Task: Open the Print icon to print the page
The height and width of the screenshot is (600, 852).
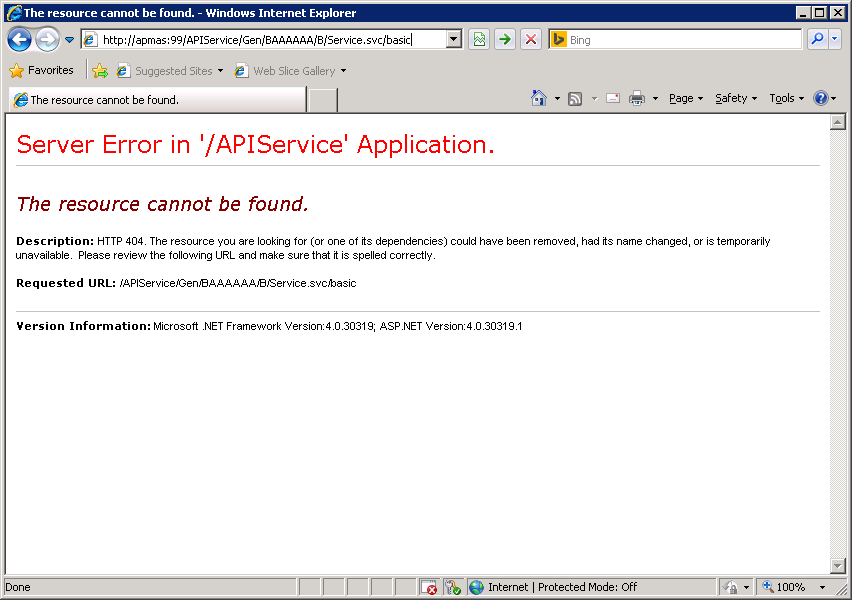Action: point(637,98)
